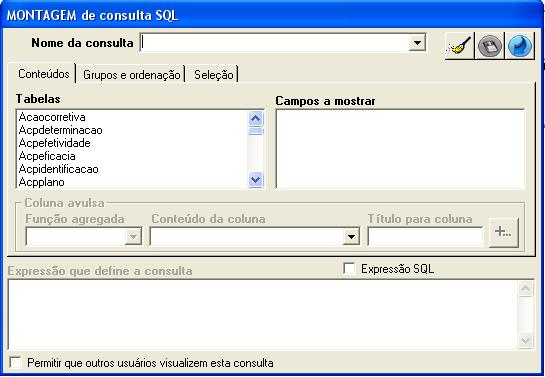Open the Grupos e ordenação tab
Image resolution: width=545 pixels, height=377 pixels.
(x=131, y=75)
